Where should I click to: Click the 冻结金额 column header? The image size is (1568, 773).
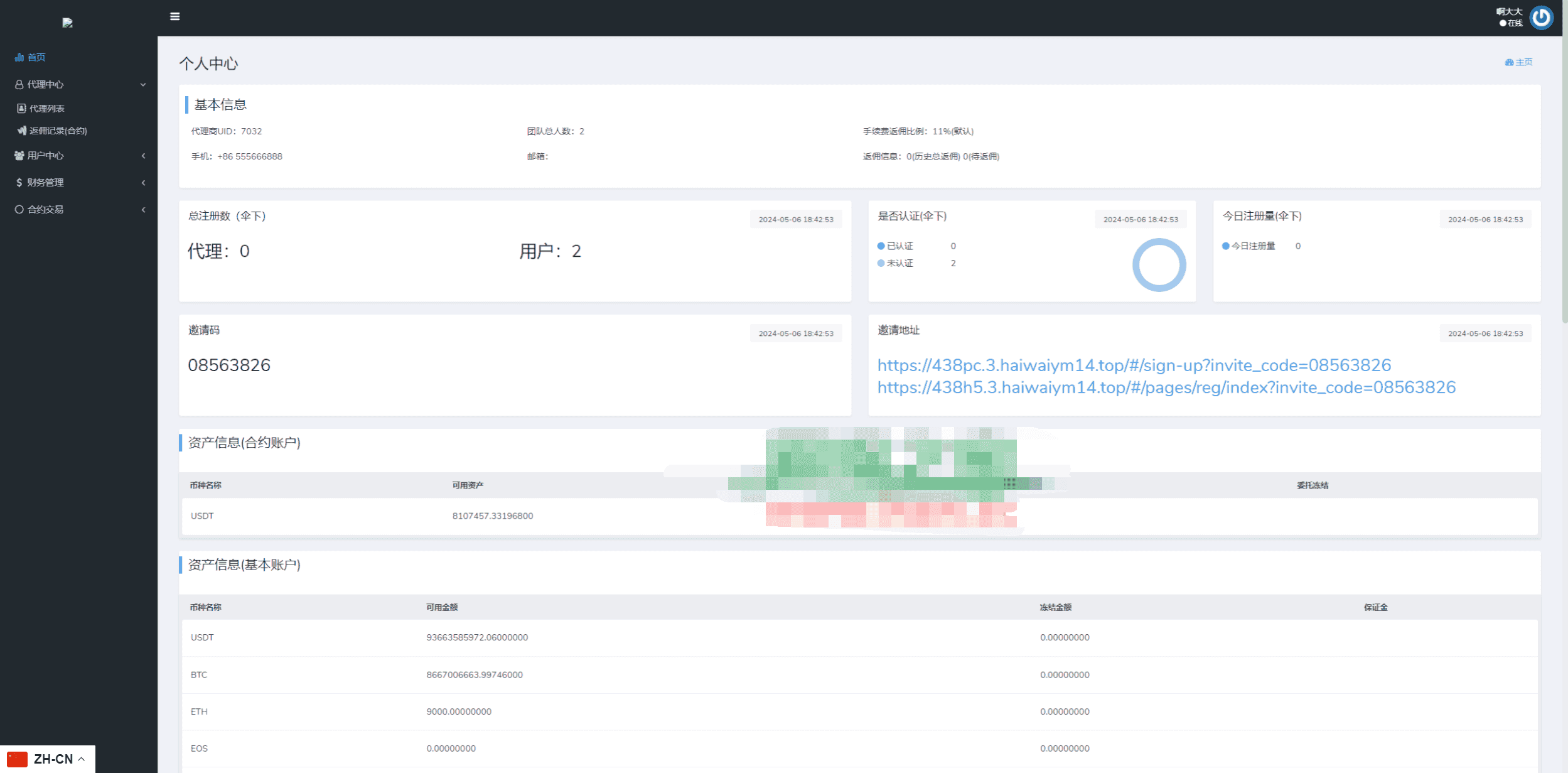point(1055,607)
